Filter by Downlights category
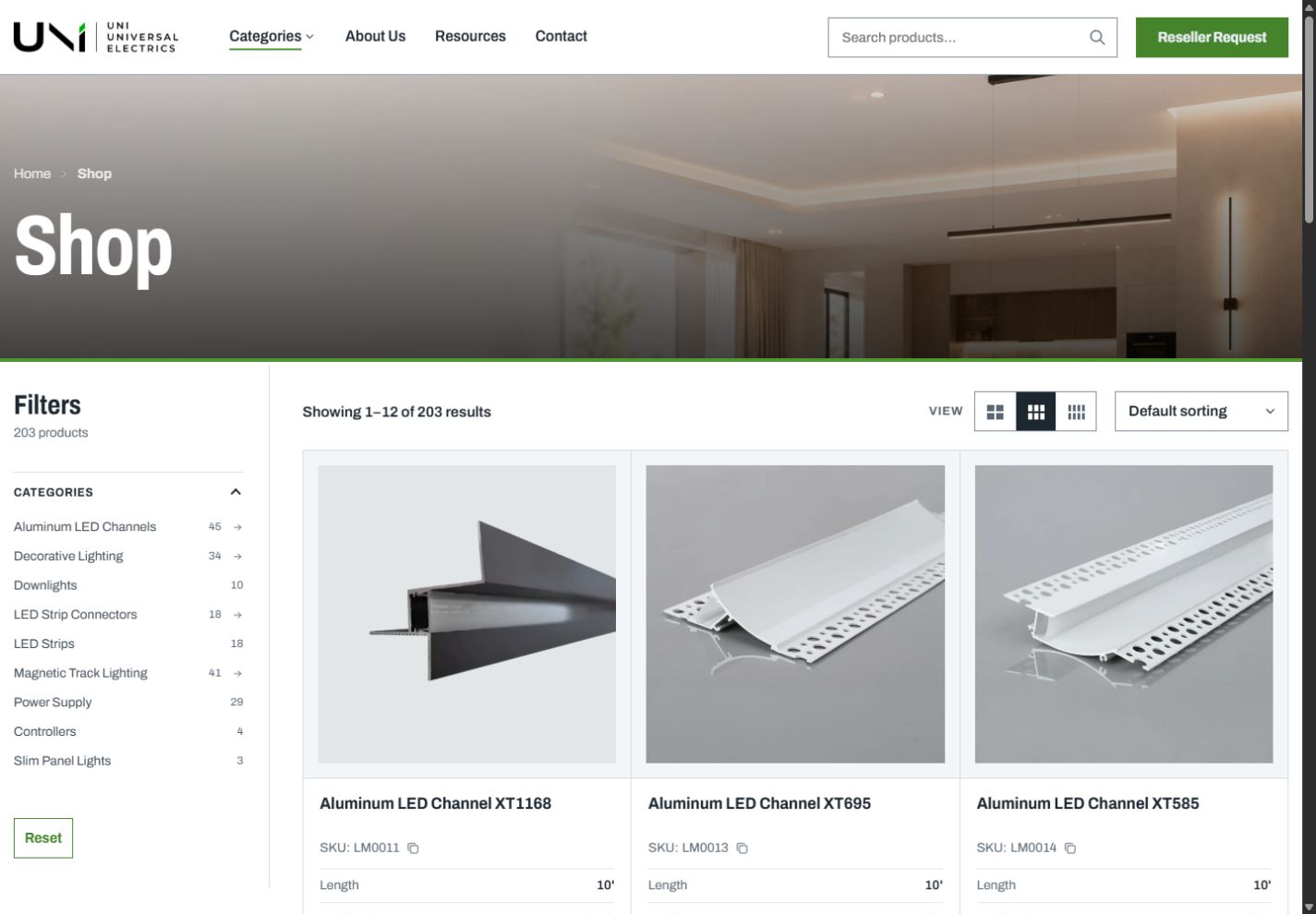The height and width of the screenshot is (914, 1316). tap(45, 585)
